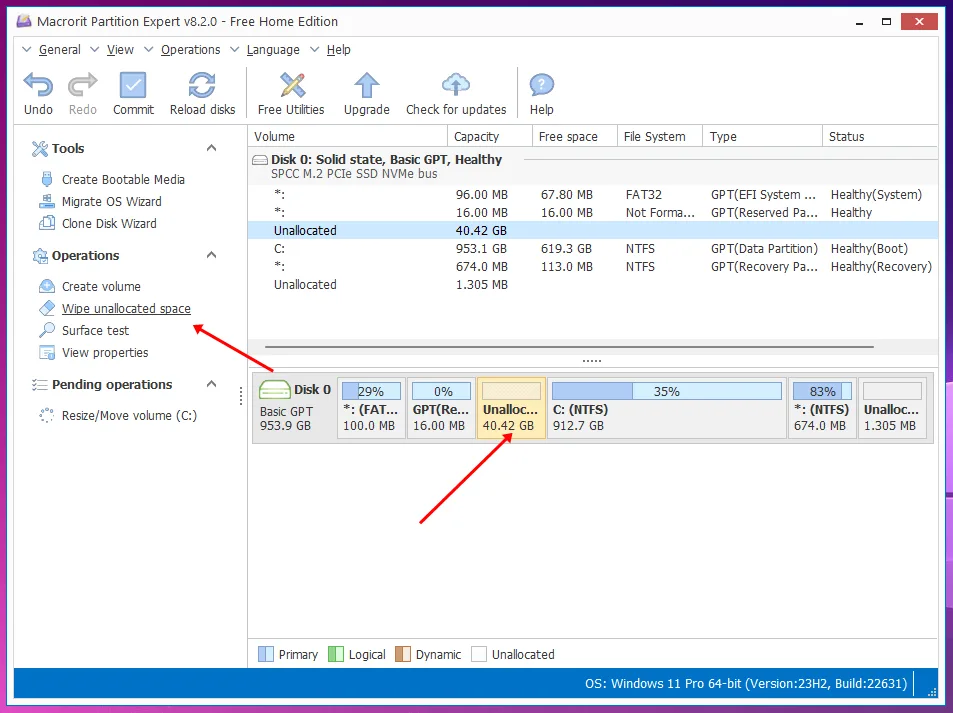Click the Wipe unallocated space link
The height and width of the screenshot is (713, 953).
pos(125,308)
